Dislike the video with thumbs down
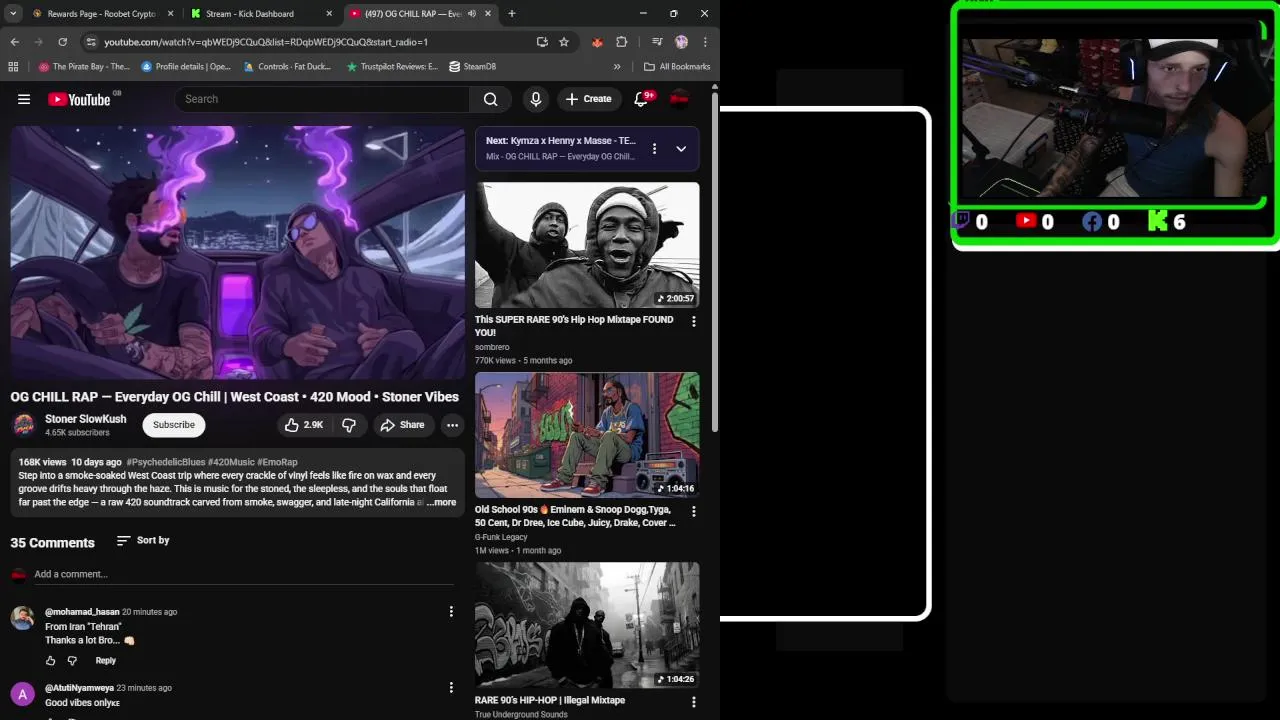The width and height of the screenshot is (1280, 720). point(349,425)
